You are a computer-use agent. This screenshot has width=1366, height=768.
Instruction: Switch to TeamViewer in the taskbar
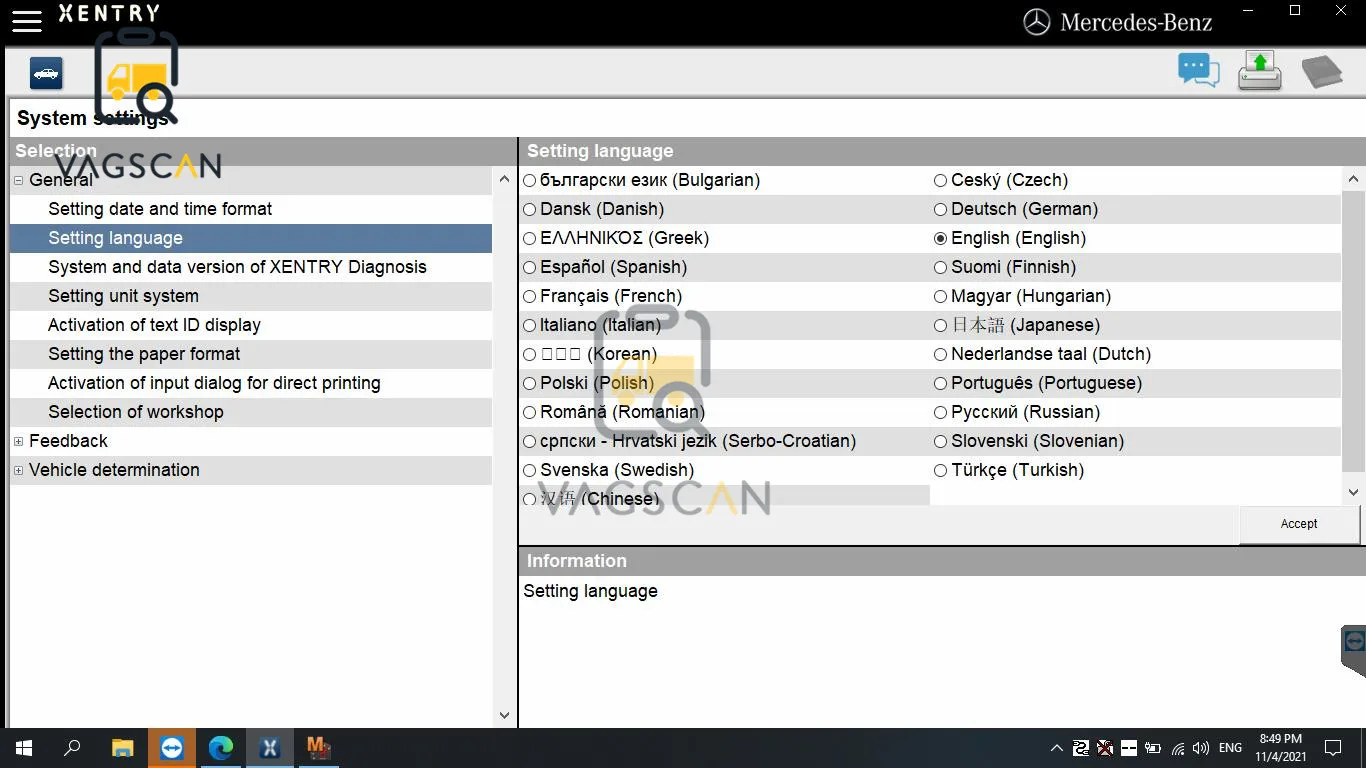[172, 748]
